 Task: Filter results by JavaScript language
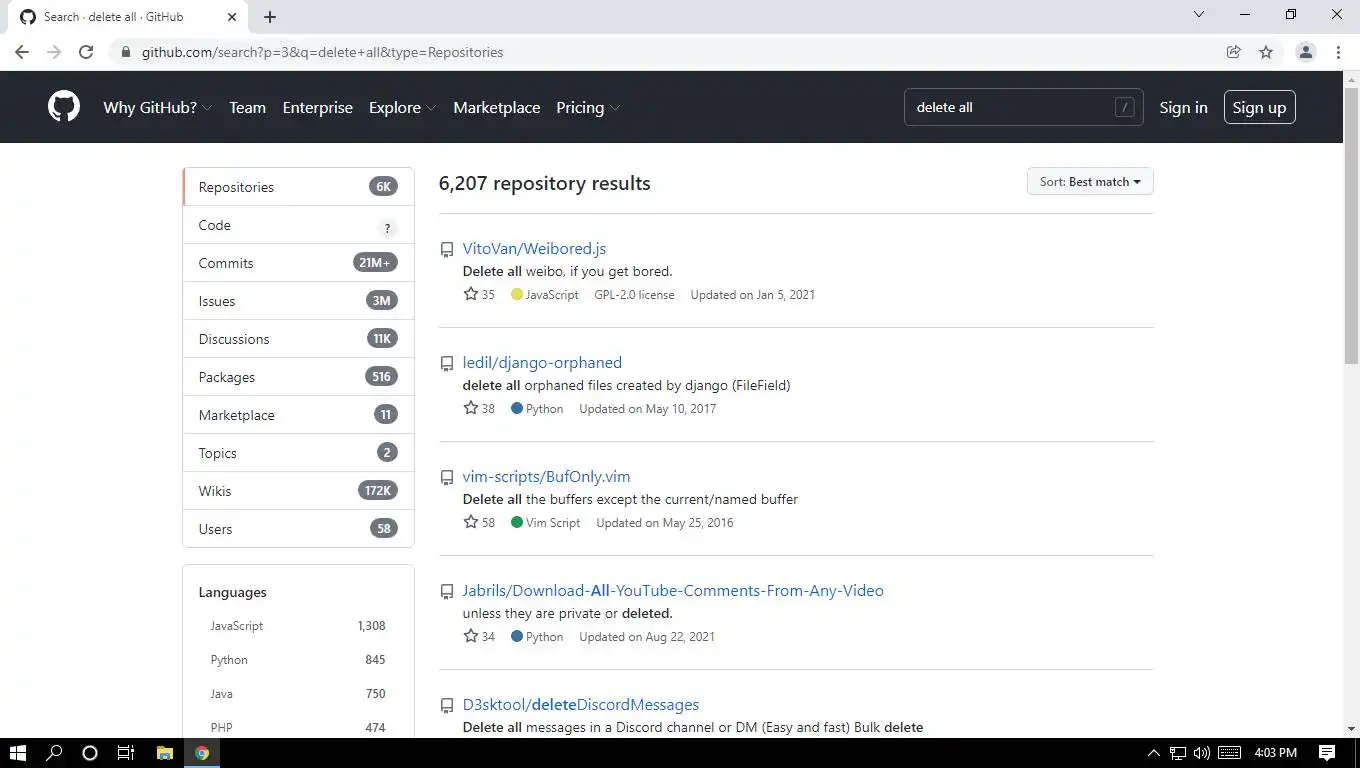[298, 626]
